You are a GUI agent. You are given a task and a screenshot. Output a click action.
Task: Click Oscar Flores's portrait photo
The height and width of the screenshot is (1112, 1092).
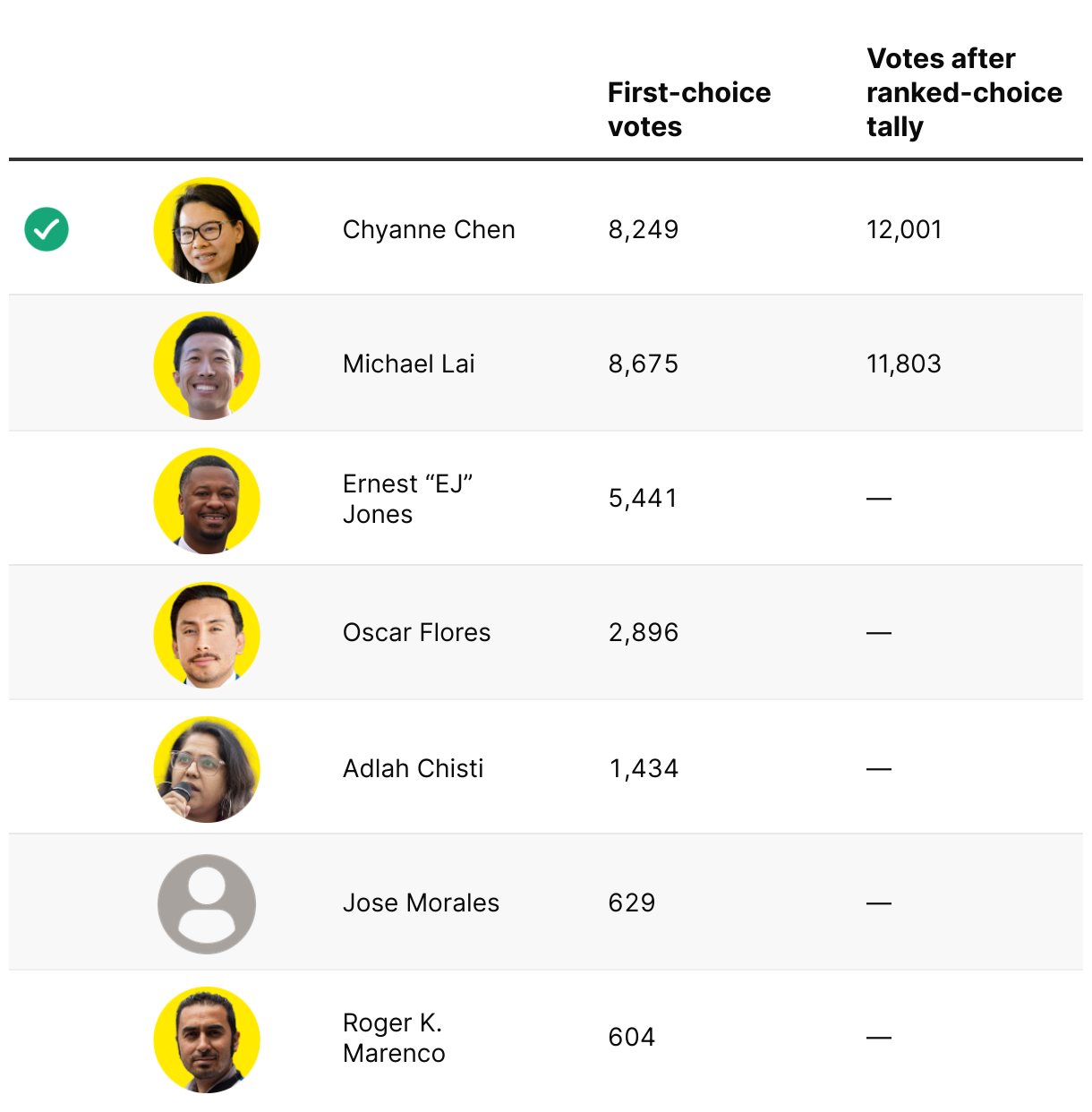point(207,635)
